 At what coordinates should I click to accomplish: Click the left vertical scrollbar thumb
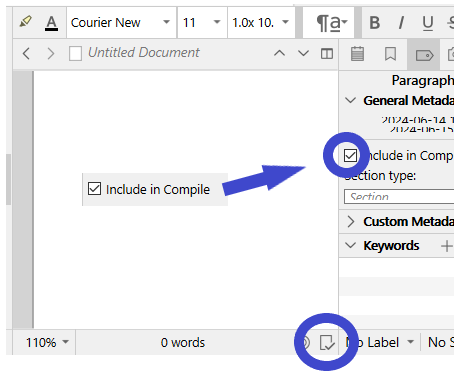(8, 179)
